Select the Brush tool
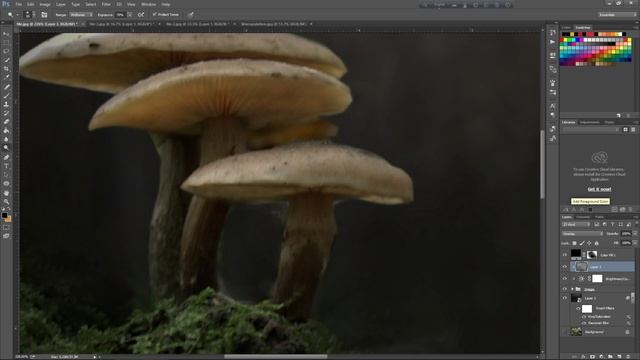 tap(6, 96)
